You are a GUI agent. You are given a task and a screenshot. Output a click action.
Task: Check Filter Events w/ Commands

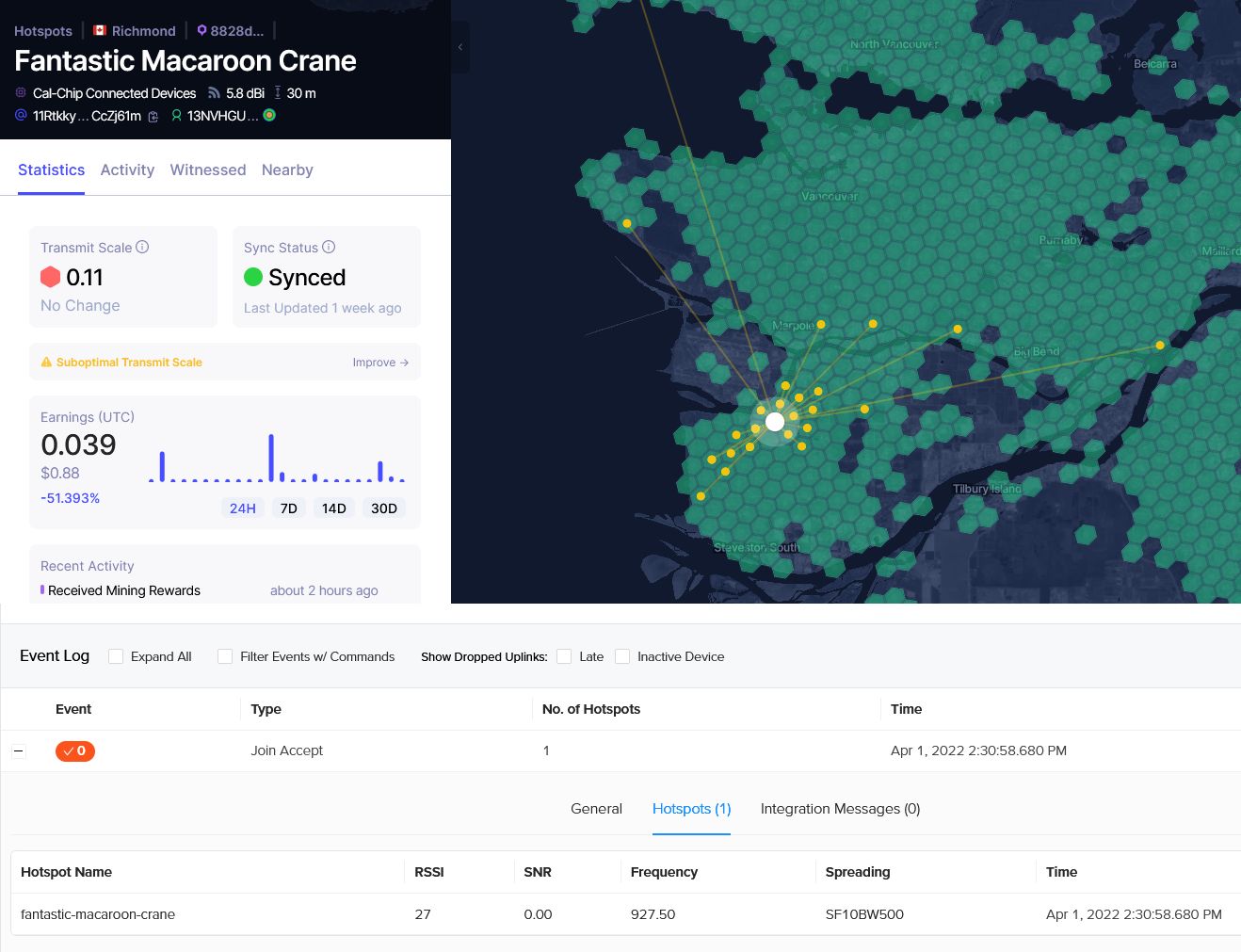coord(225,656)
